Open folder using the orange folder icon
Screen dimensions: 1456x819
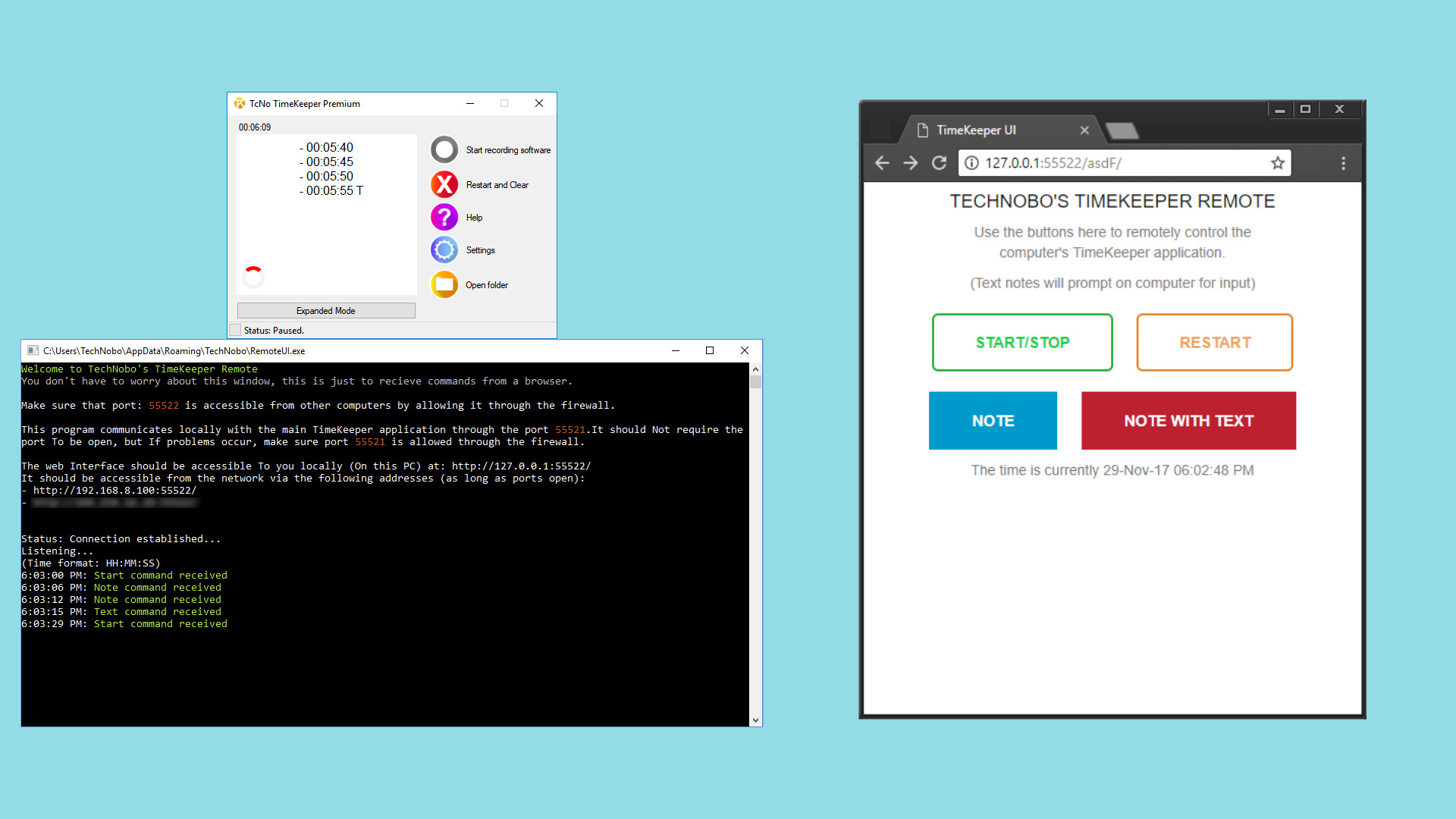(x=444, y=284)
